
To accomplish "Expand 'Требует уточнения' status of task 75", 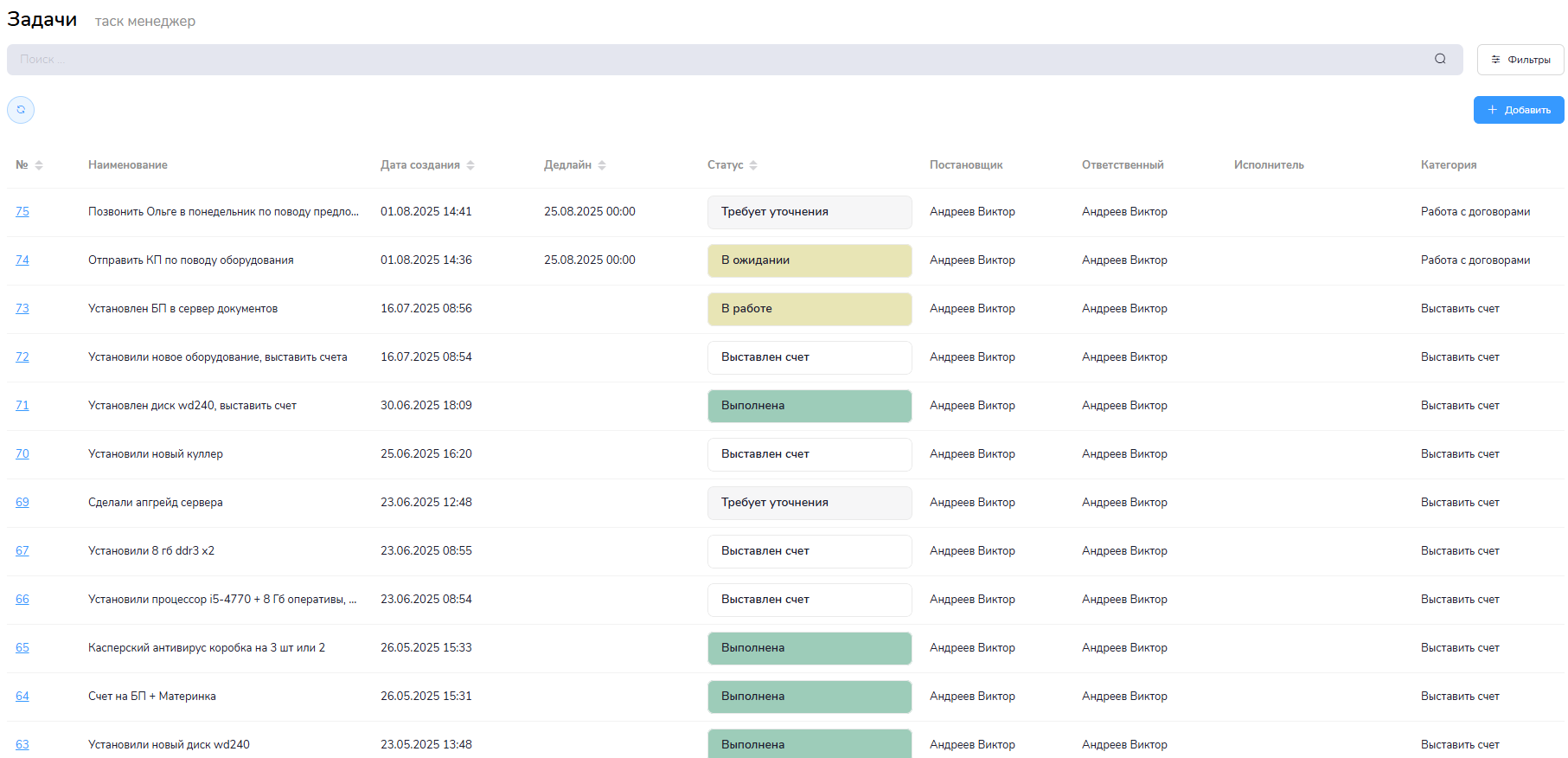I will (x=809, y=212).
